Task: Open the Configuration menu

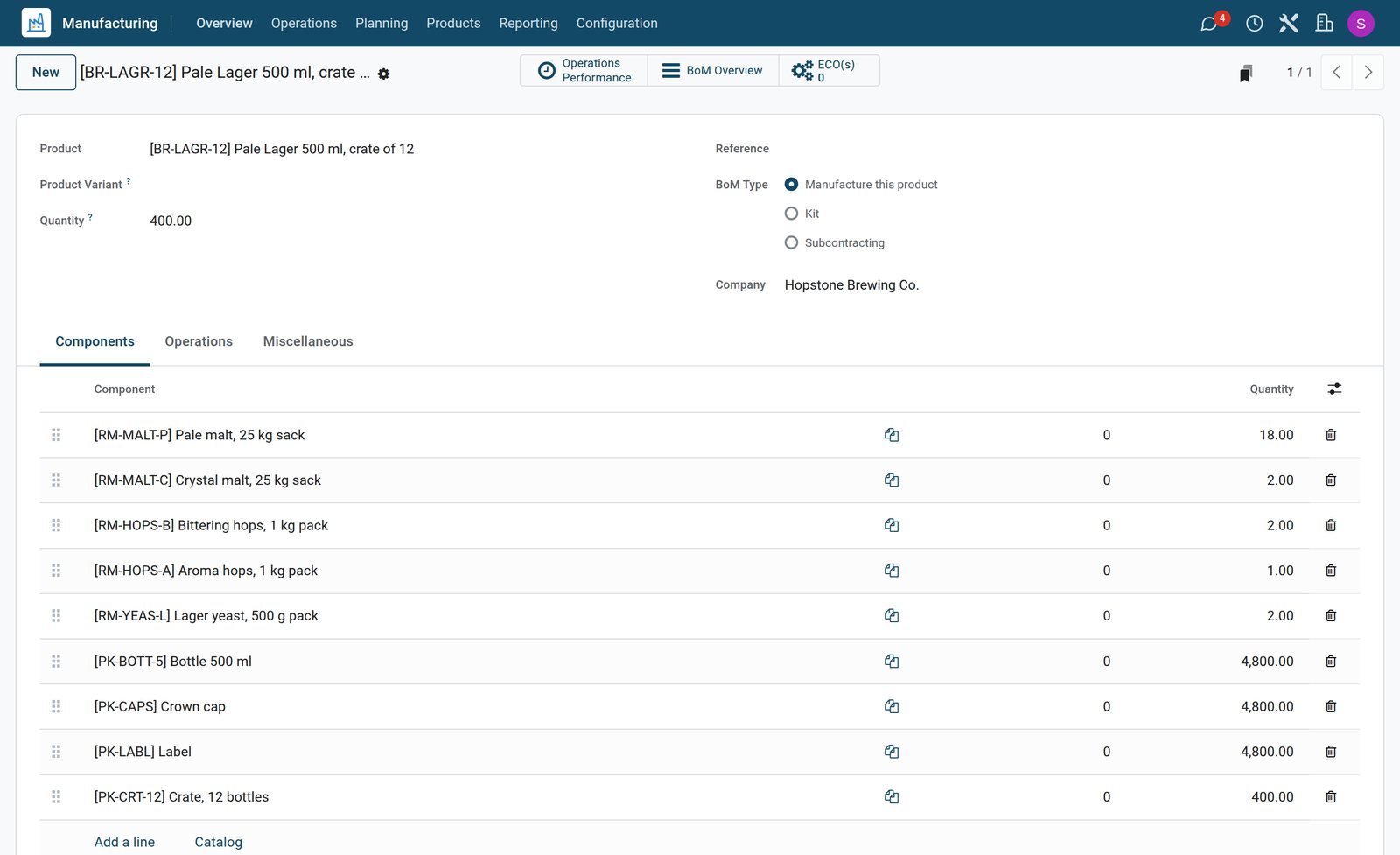Action: pyautogui.click(x=617, y=24)
